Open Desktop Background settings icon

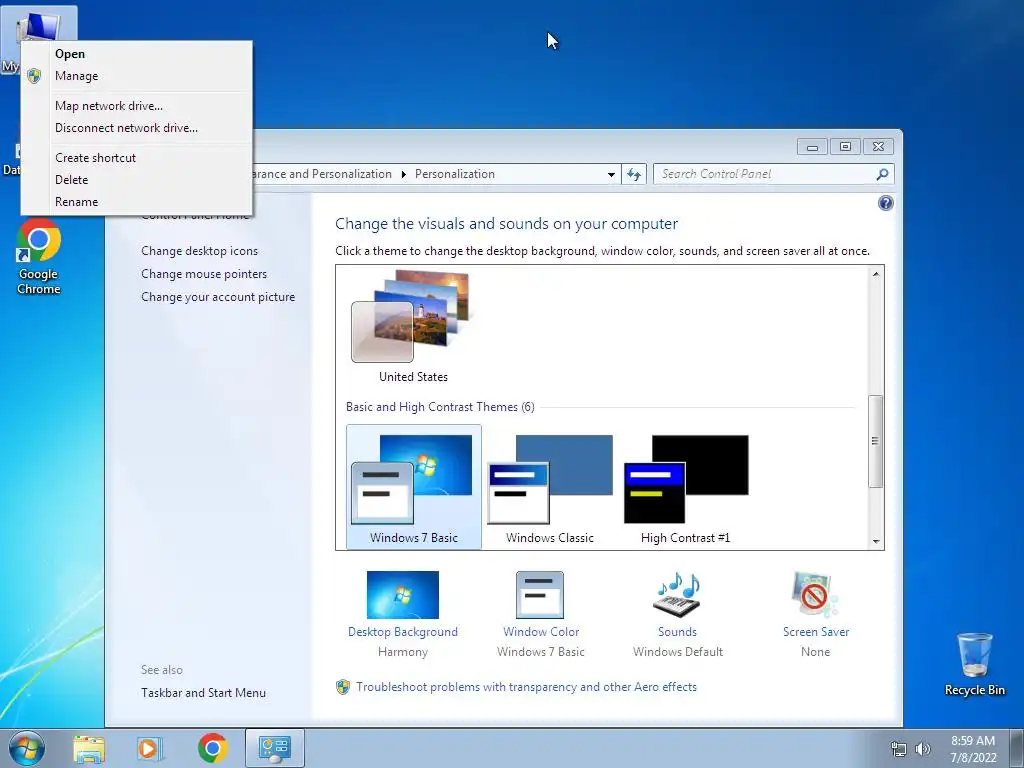click(402, 595)
